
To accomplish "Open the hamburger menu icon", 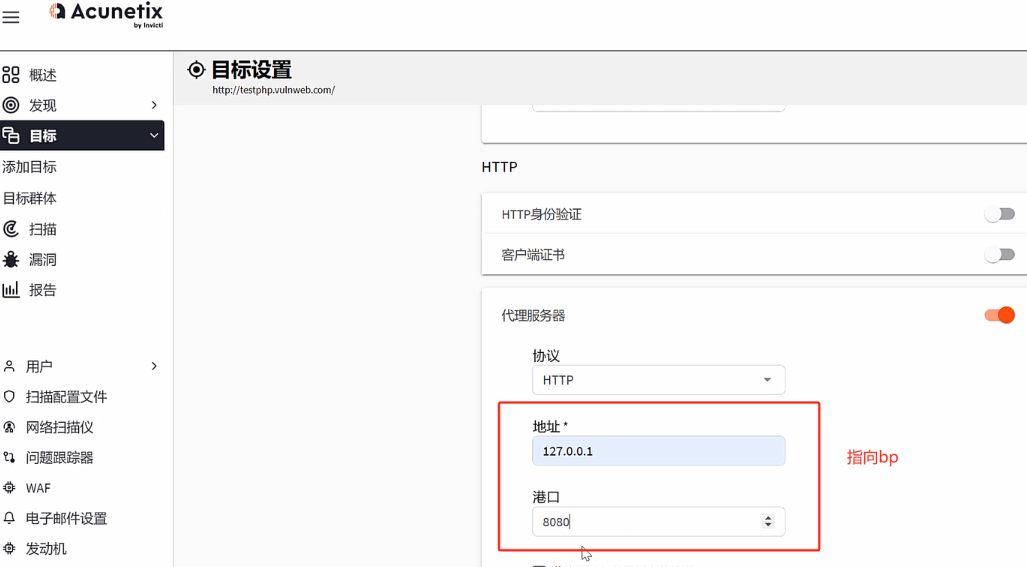I will tap(10, 17).
